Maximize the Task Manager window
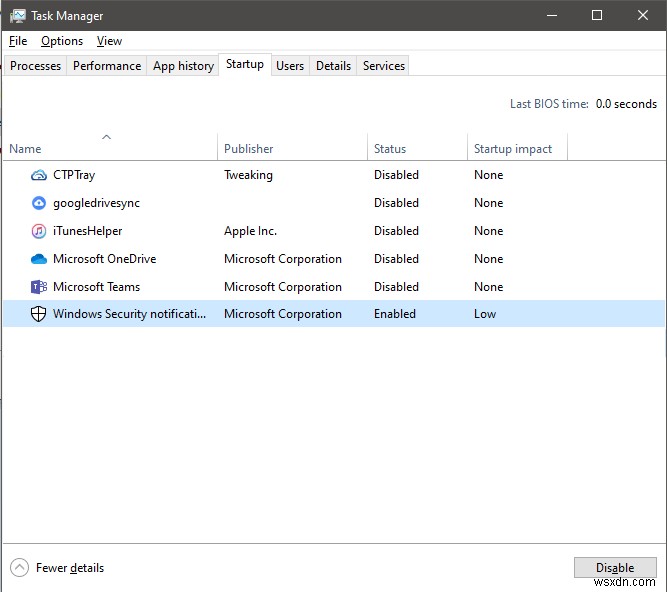The image size is (667, 592). pos(597,16)
